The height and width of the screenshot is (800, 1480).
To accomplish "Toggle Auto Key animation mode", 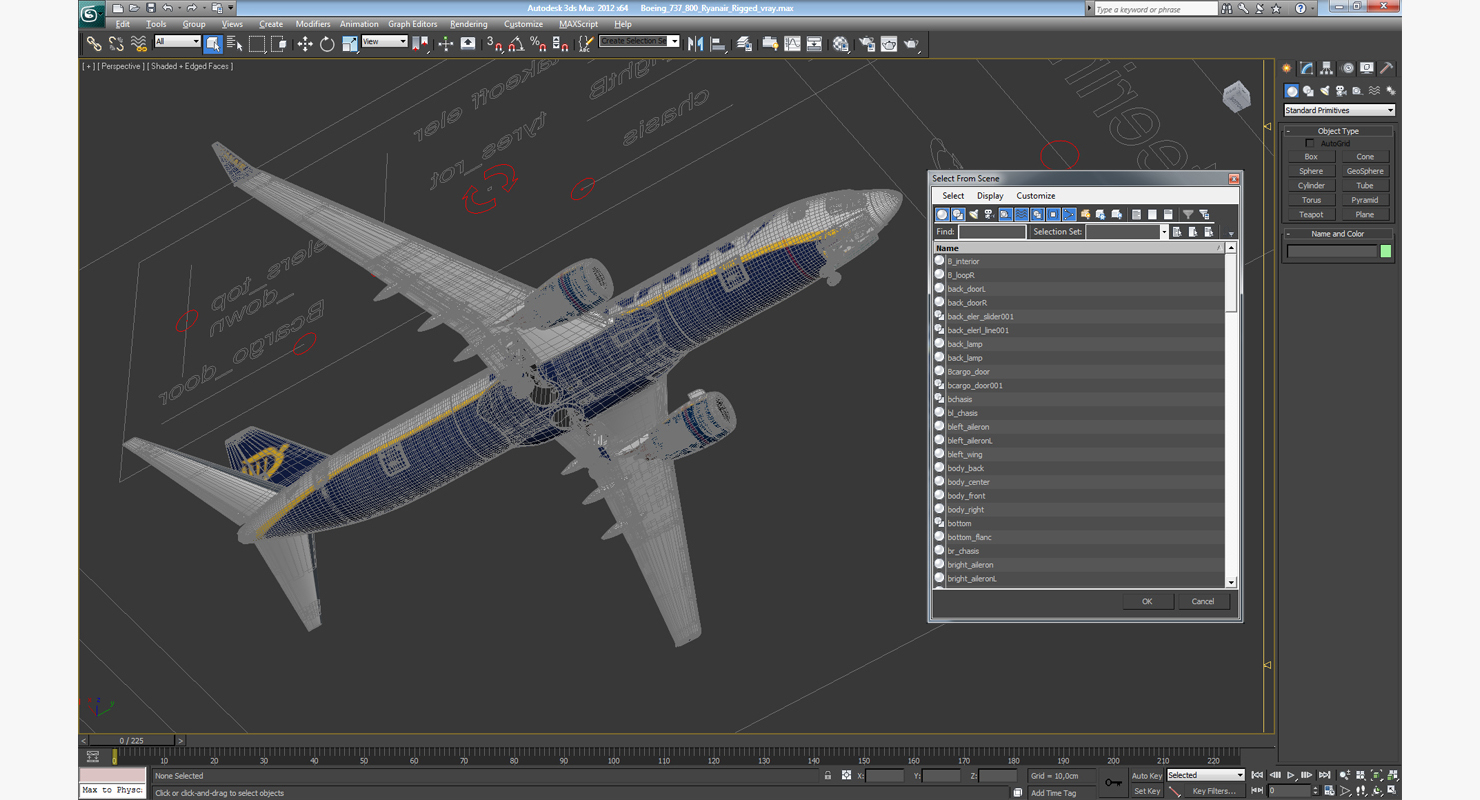I will tap(1147, 776).
